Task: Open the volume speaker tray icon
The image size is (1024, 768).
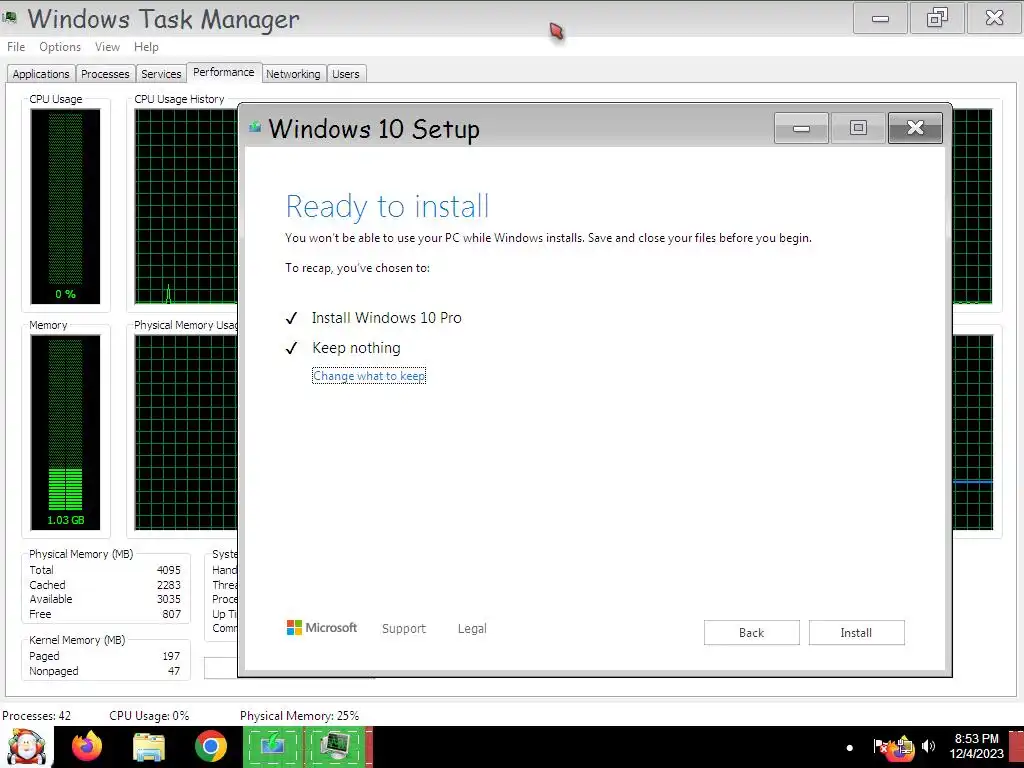Action: point(928,746)
